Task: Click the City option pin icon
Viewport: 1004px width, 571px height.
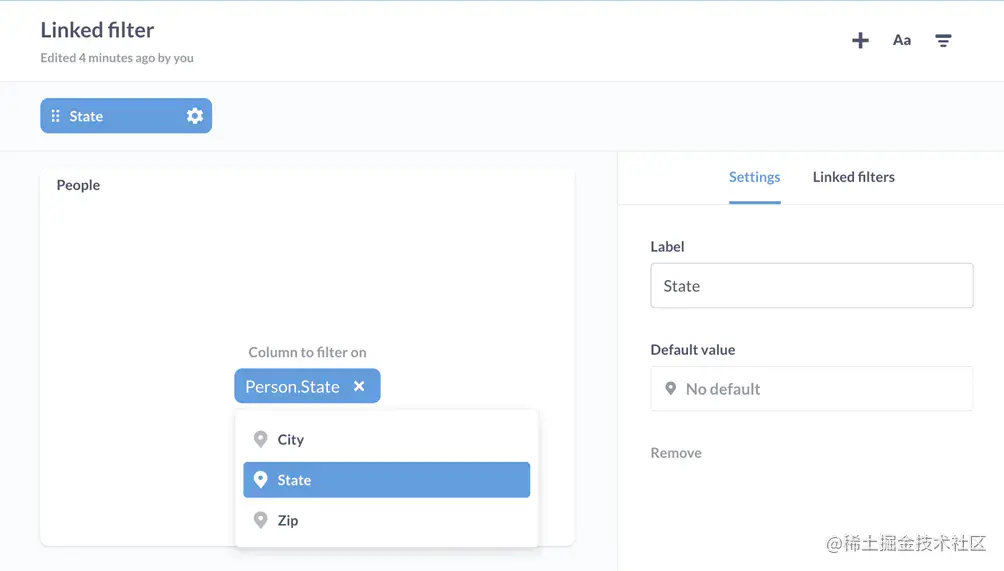Action: point(260,439)
